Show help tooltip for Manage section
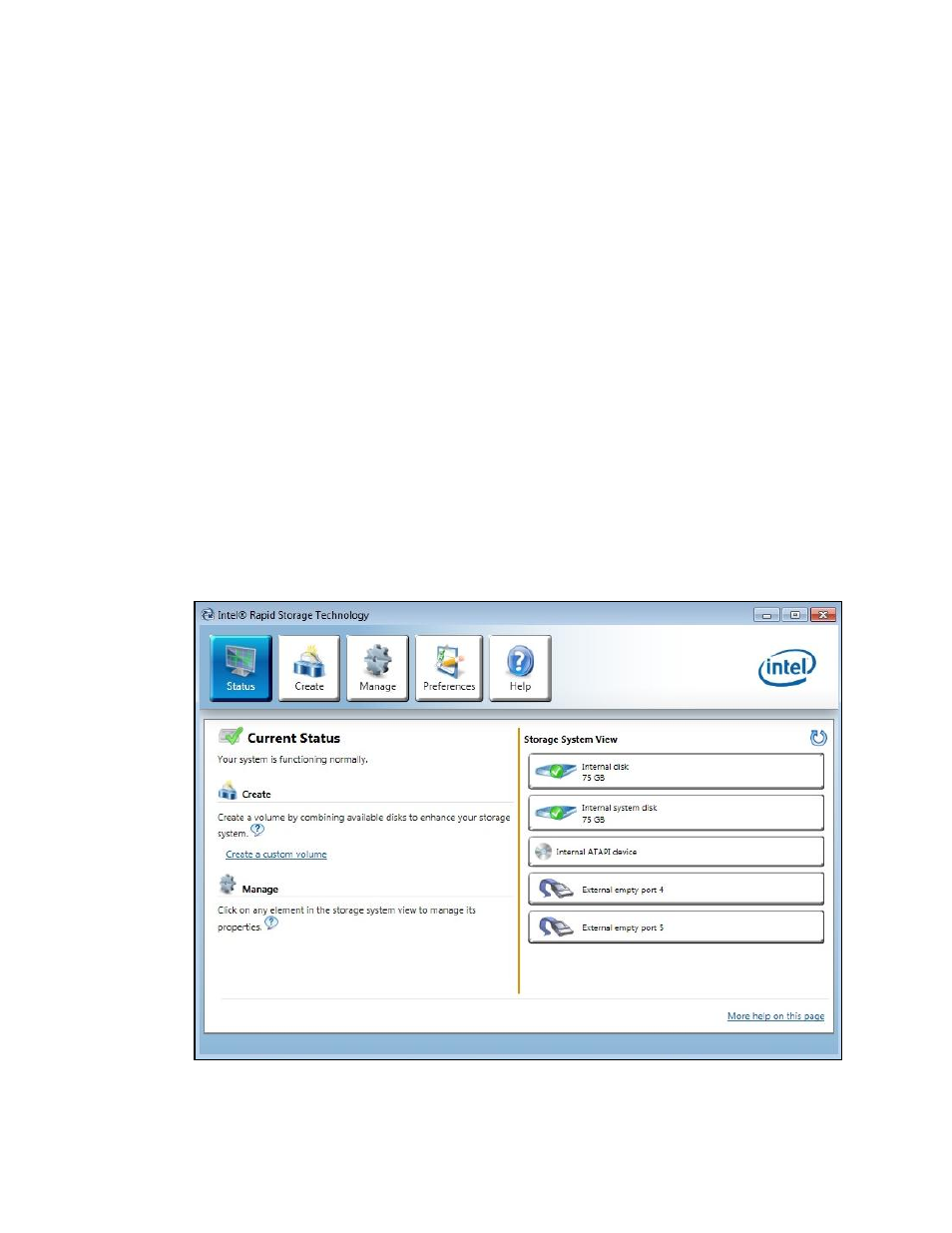This screenshot has height=1233, width=952. 271,923
